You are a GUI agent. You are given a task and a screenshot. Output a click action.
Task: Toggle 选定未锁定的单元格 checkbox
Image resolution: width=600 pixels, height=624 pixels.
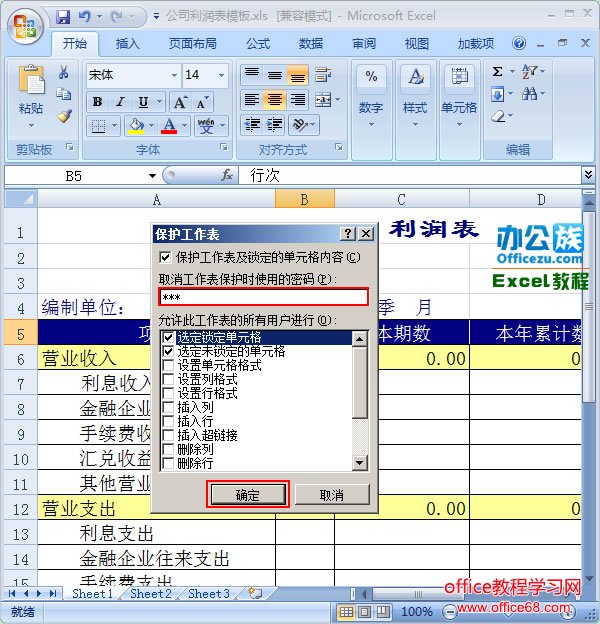tap(168, 351)
